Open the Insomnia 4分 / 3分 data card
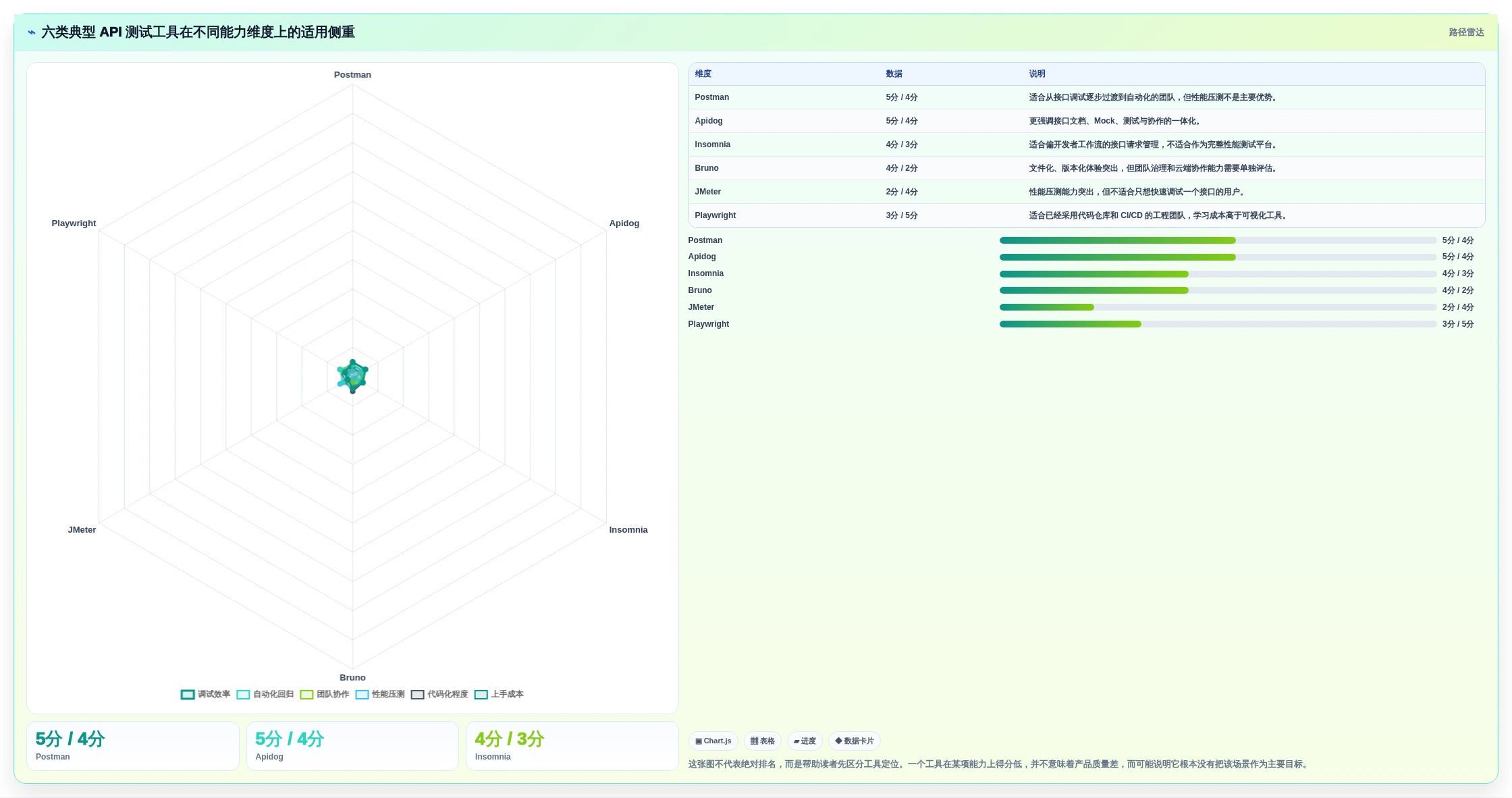 [x=572, y=746]
